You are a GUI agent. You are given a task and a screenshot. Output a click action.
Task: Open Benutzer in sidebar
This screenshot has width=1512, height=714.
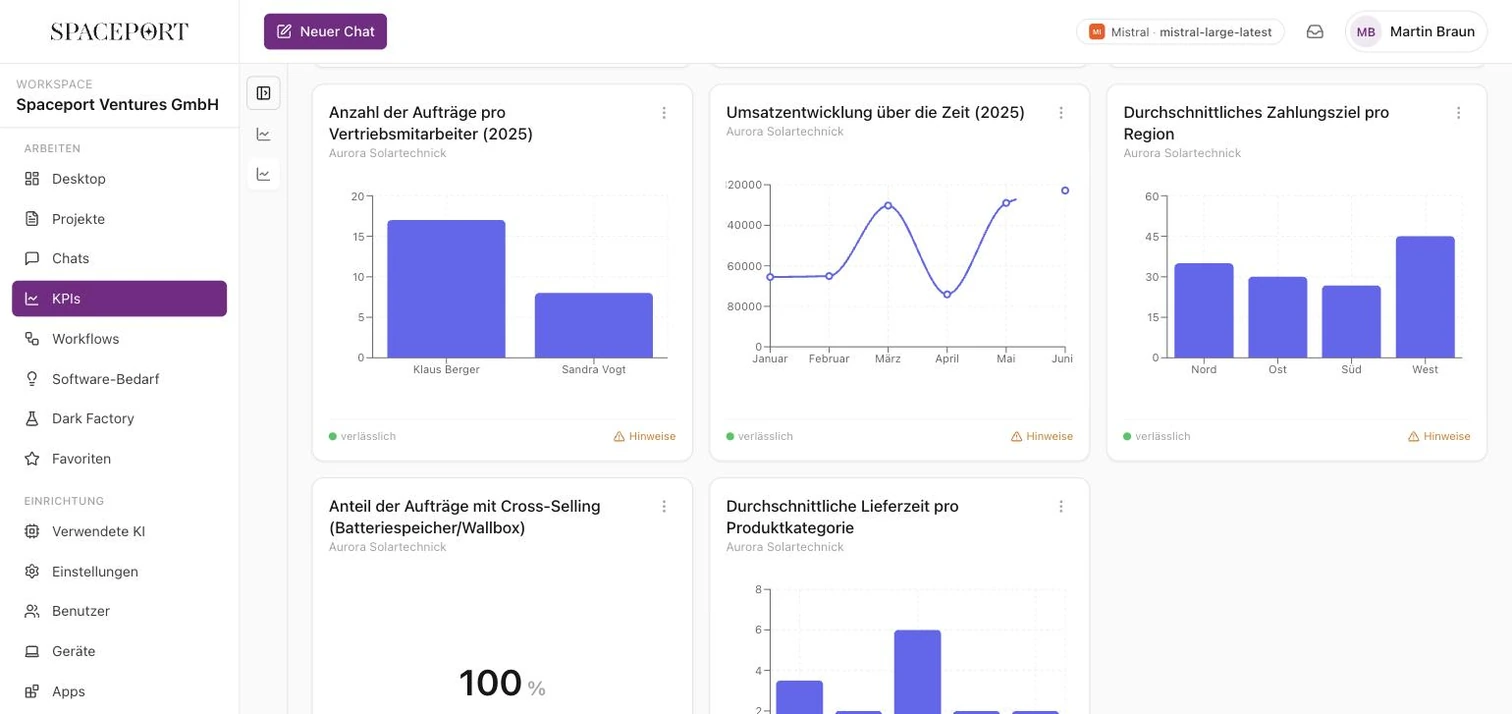(x=119, y=611)
